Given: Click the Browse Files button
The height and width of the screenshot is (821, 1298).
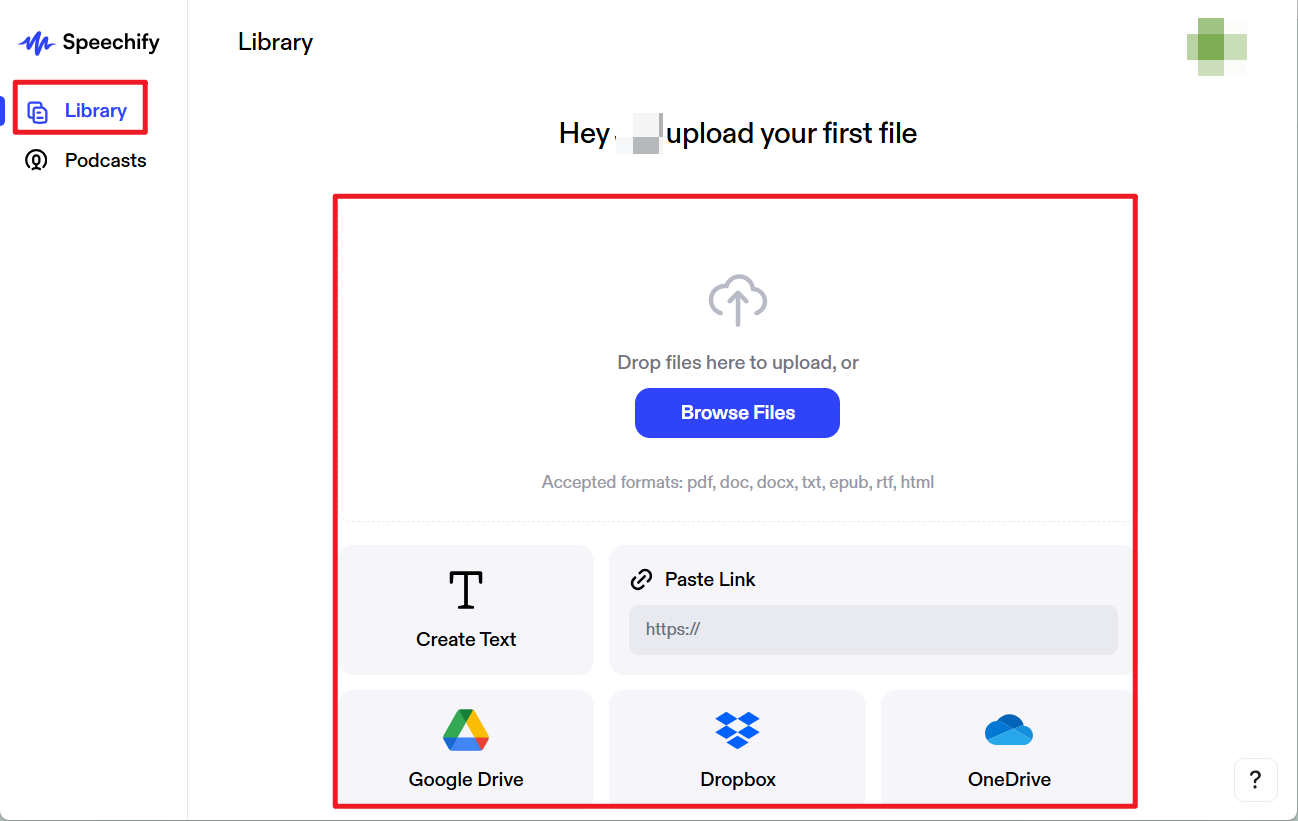Looking at the screenshot, I should (737, 413).
